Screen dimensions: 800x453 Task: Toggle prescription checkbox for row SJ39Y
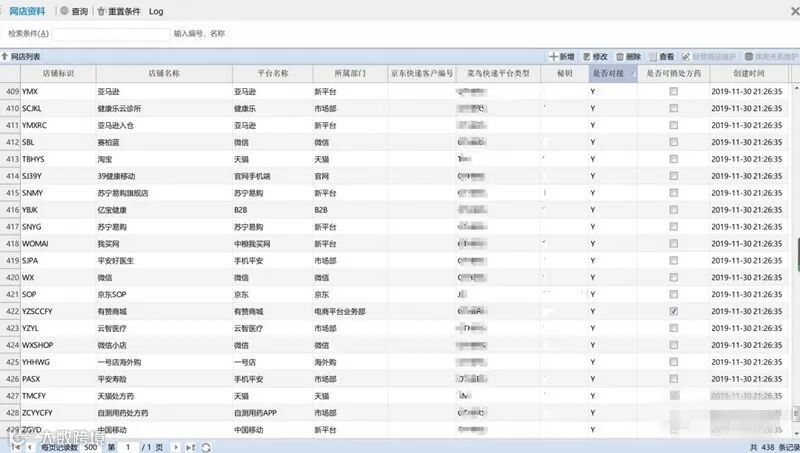tap(673, 176)
